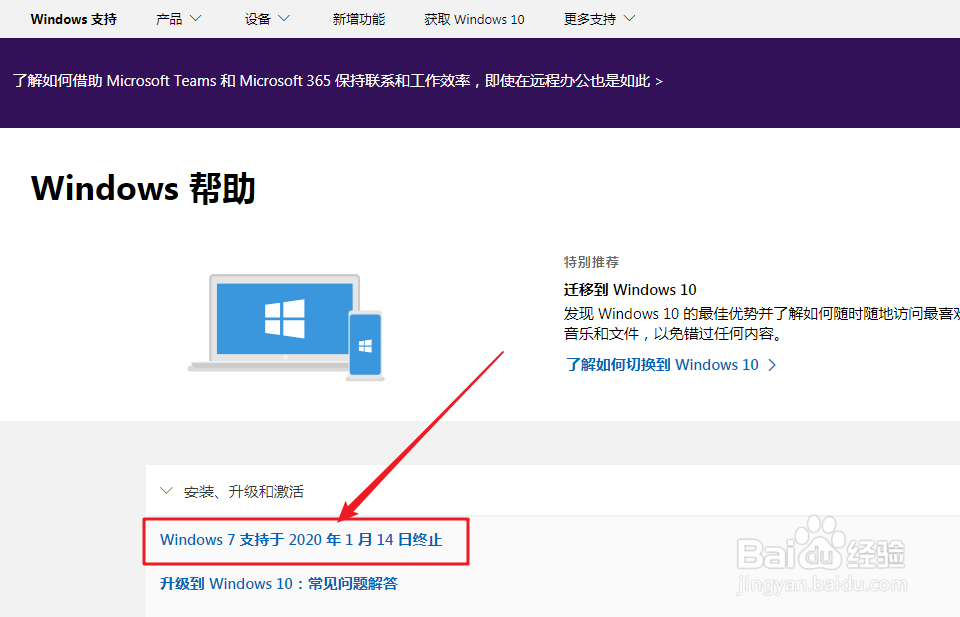Image resolution: width=960 pixels, height=617 pixels.
Task: Click the smartphone icon beside the laptop
Action: [367, 342]
